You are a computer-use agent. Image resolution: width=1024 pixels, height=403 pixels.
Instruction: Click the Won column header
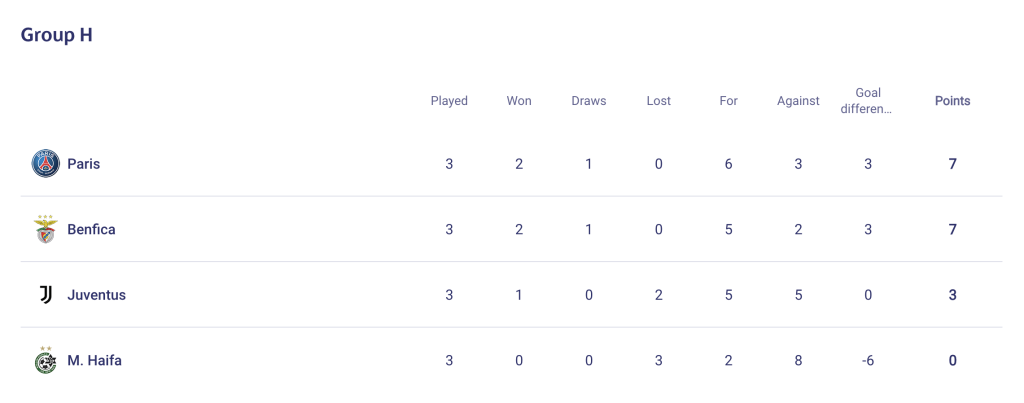pyautogui.click(x=519, y=101)
